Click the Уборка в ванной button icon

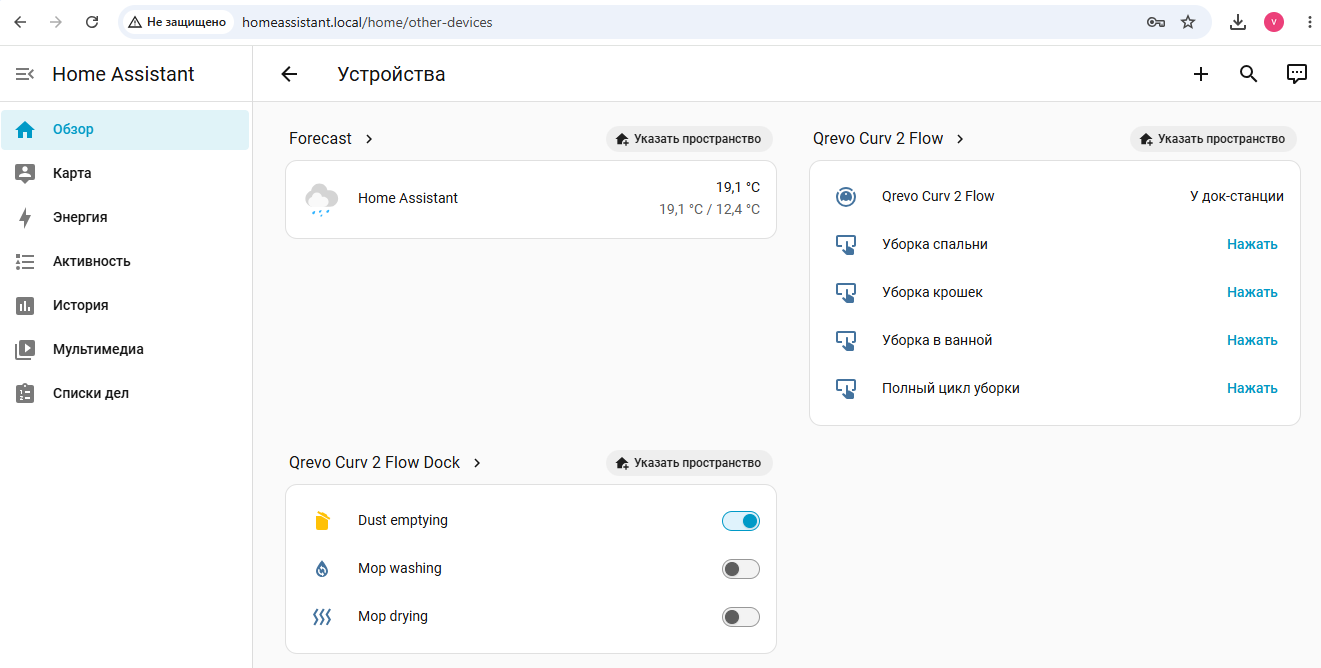(845, 341)
